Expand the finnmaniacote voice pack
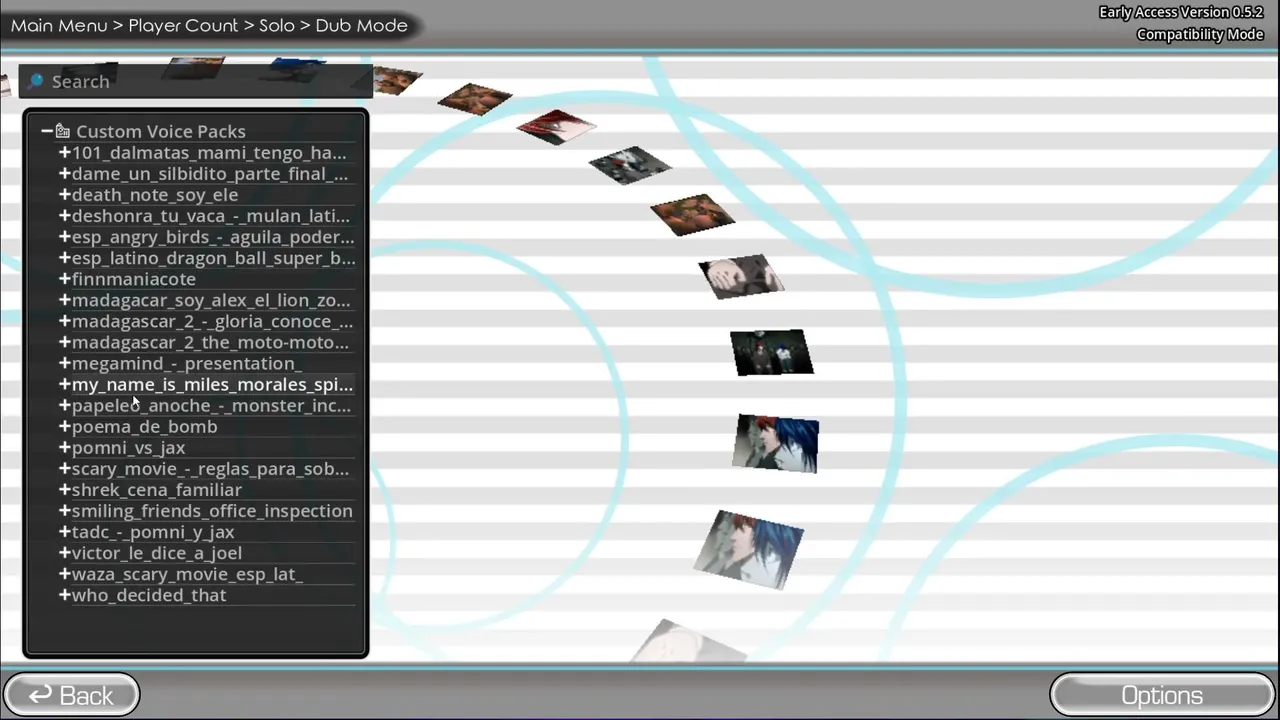The height and width of the screenshot is (720, 1280). point(65,278)
